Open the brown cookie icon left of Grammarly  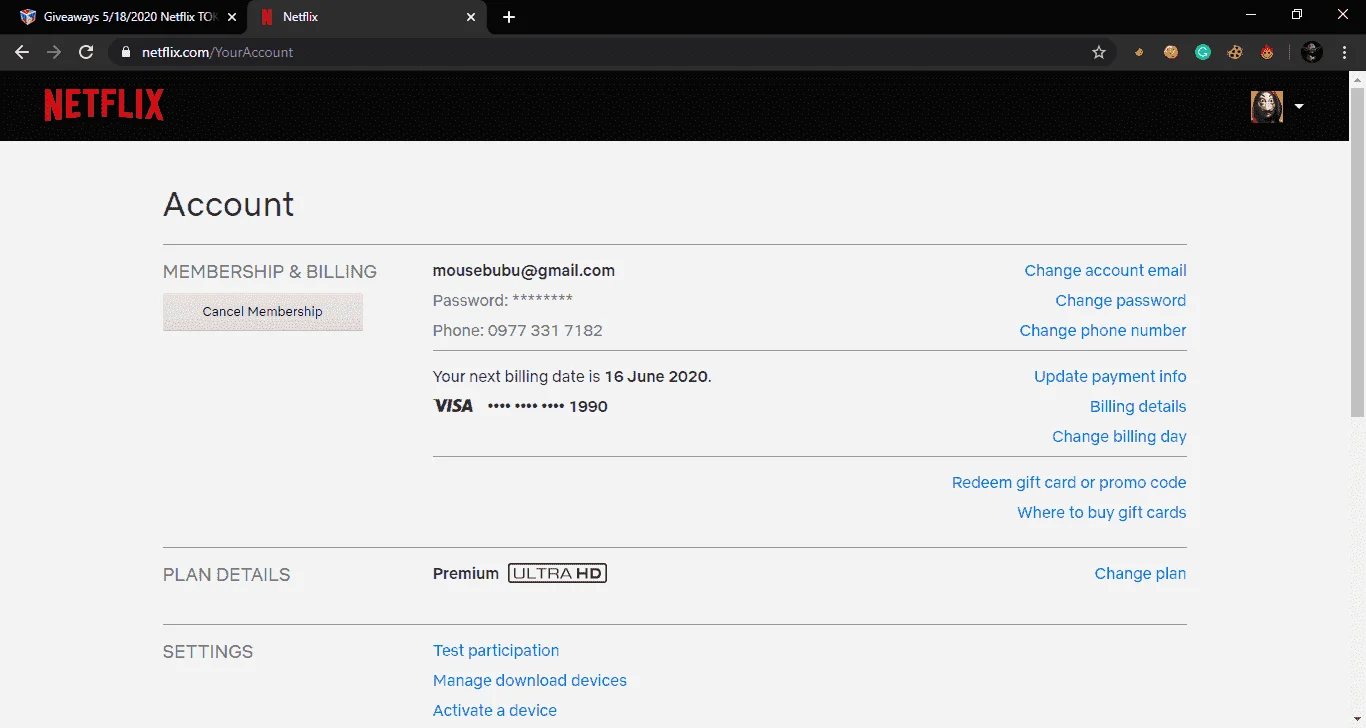point(1171,52)
